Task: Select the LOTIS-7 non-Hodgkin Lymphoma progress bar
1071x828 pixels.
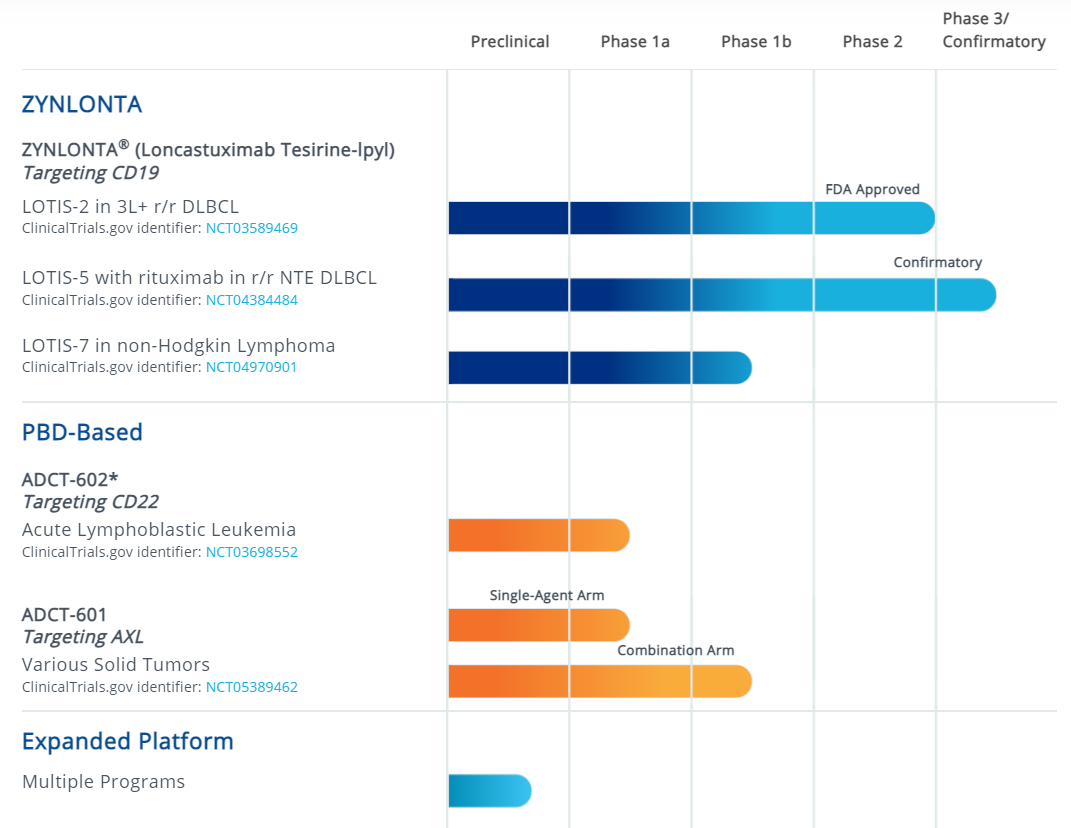Action: tap(598, 368)
